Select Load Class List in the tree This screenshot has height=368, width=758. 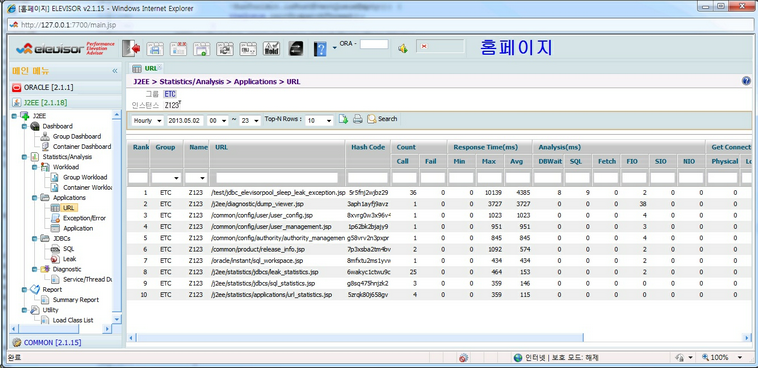point(73,320)
